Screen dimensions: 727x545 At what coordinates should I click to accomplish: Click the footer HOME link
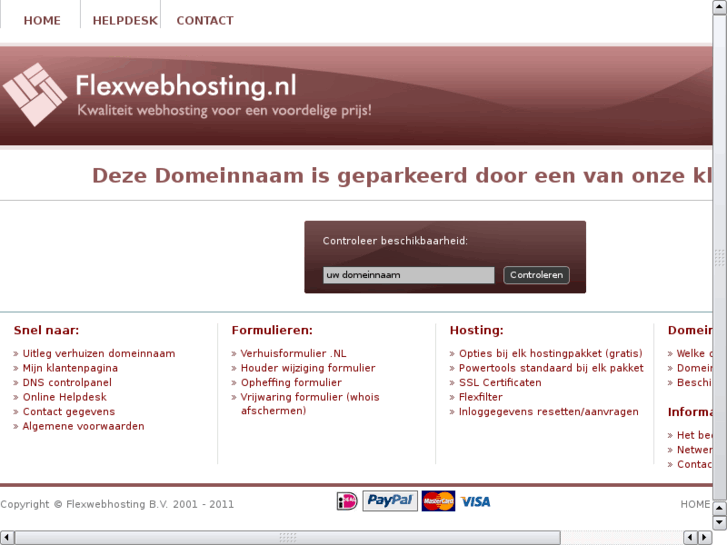pos(695,504)
